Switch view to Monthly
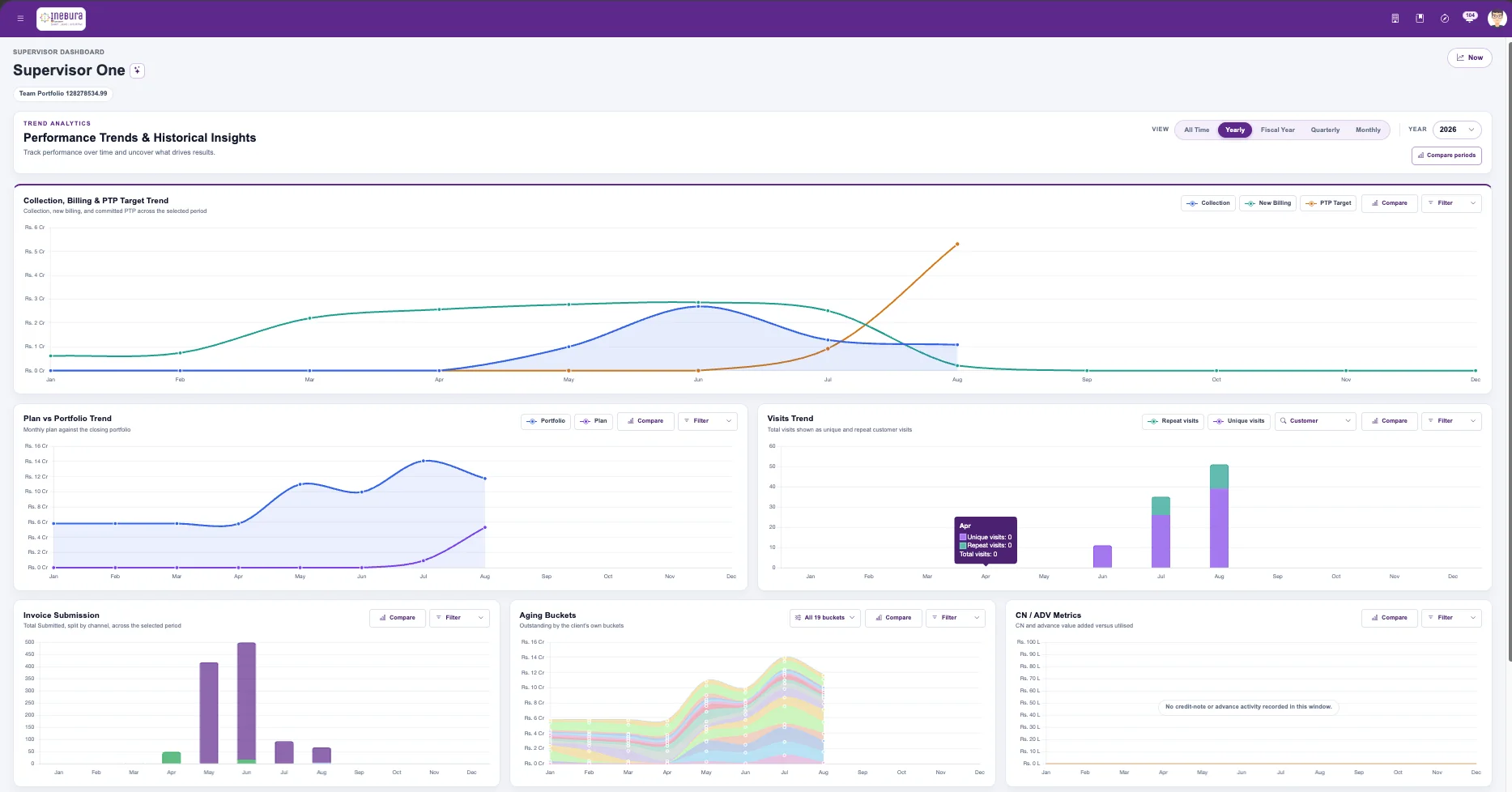Screen dimensions: 1512x792 pos(1368,130)
